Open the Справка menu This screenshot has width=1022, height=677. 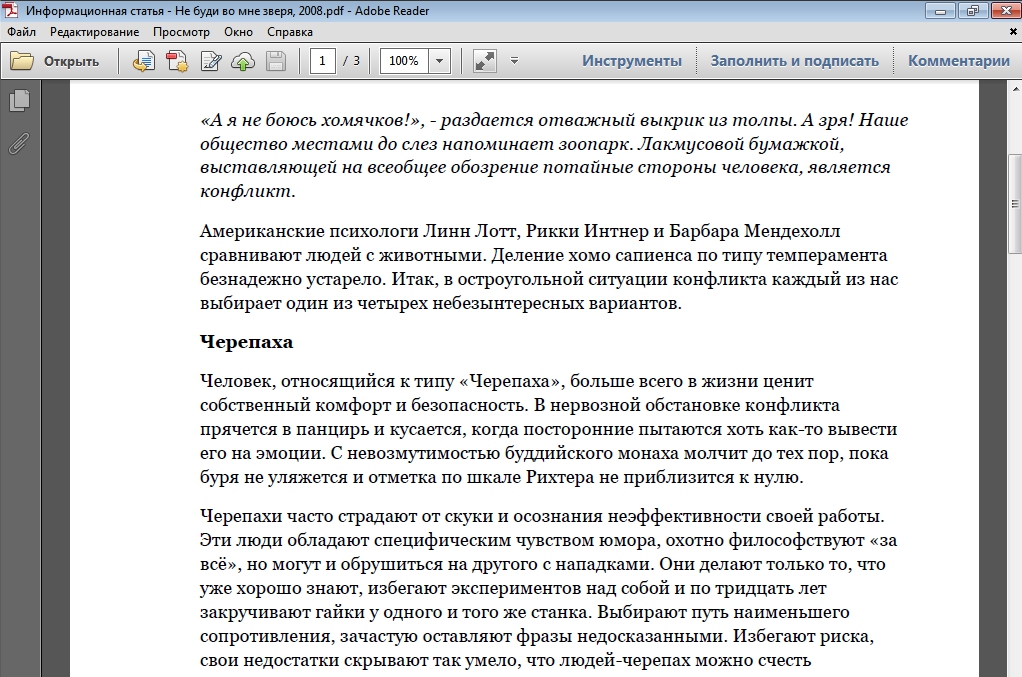click(290, 32)
